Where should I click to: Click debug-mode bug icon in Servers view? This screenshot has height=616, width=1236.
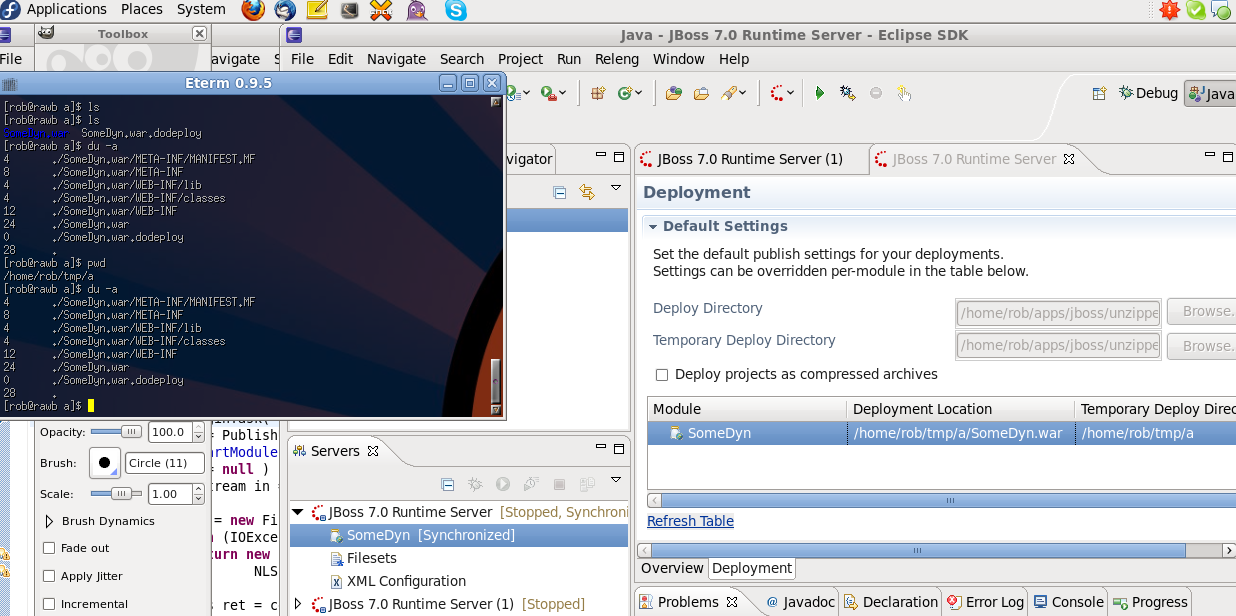pyautogui.click(x=476, y=484)
